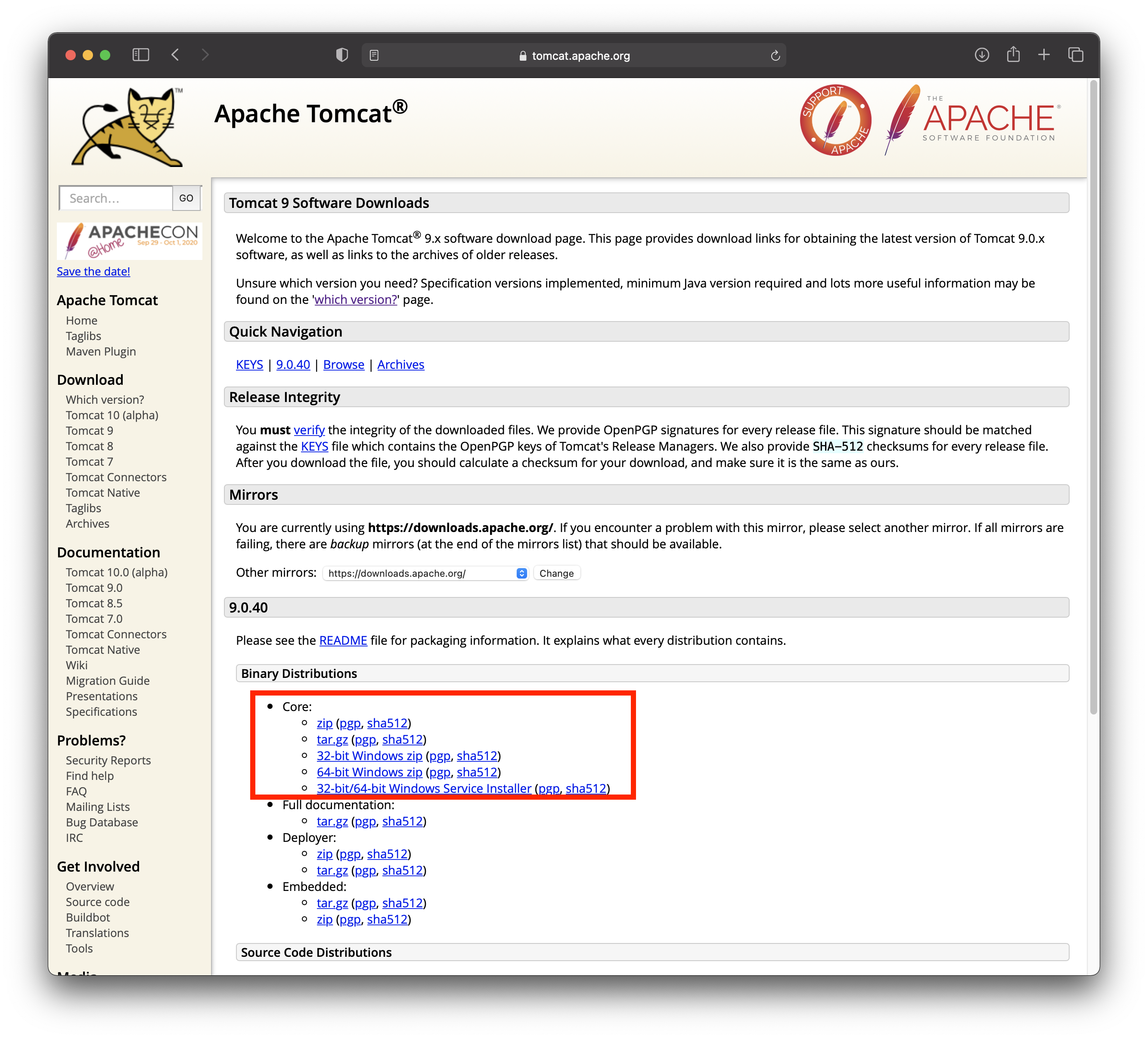The height and width of the screenshot is (1039, 1148).
Task: Open Maven Plugin sidebar link
Action: click(101, 351)
